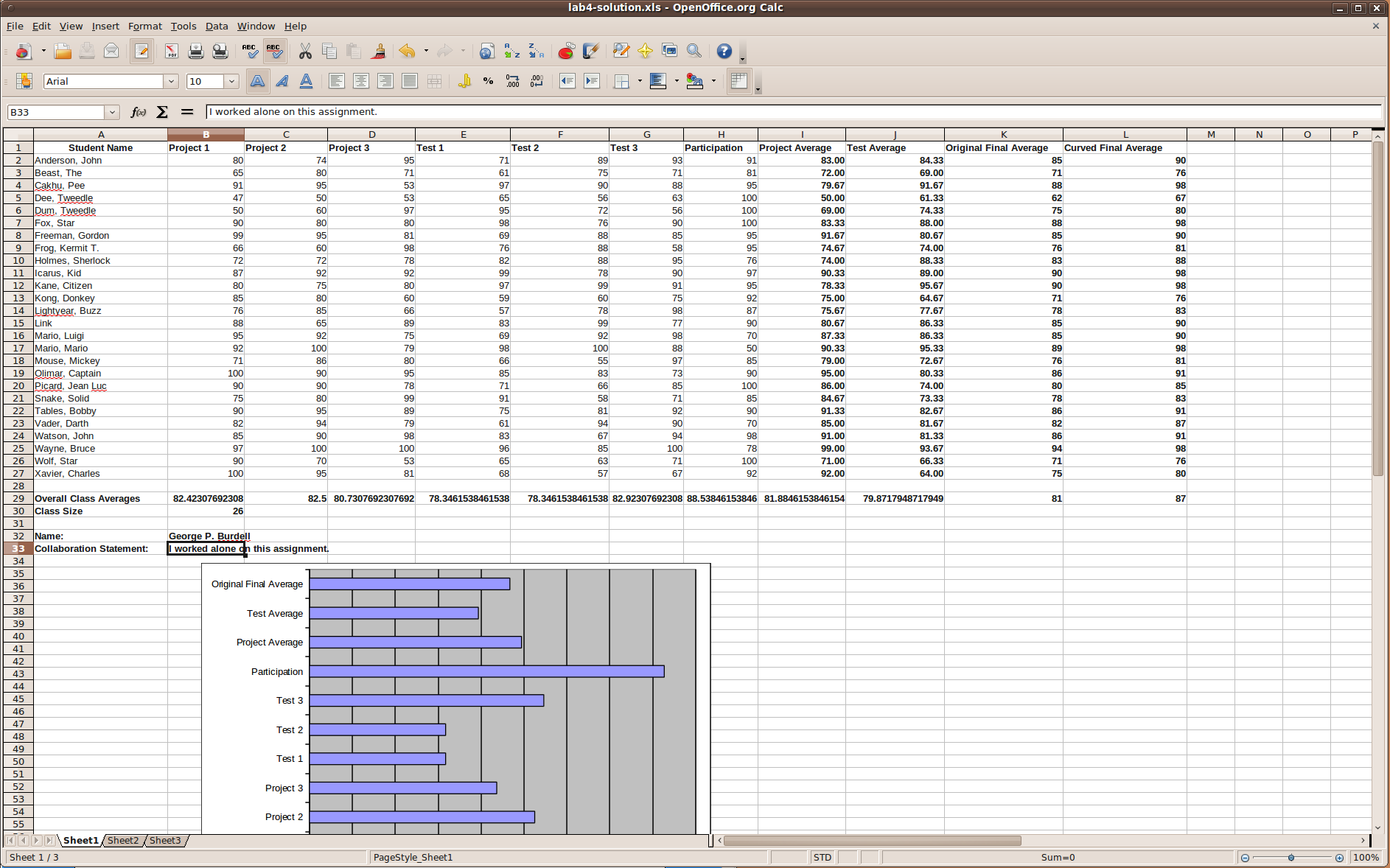The height and width of the screenshot is (868, 1390).
Task: Open the Format menu
Action: (144, 26)
